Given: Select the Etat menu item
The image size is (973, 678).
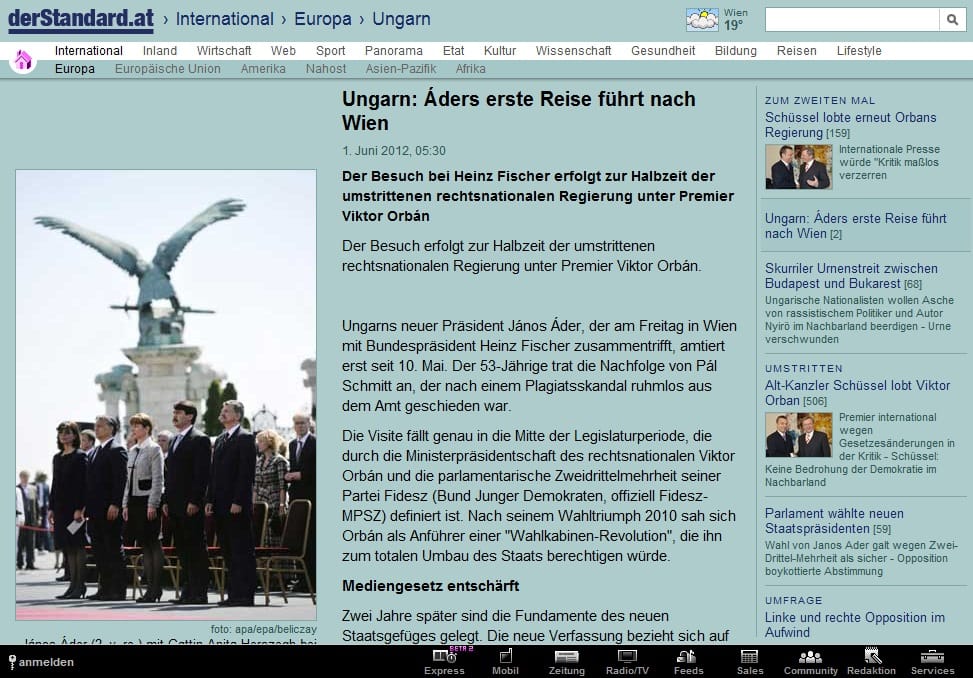Looking at the screenshot, I should (454, 51).
